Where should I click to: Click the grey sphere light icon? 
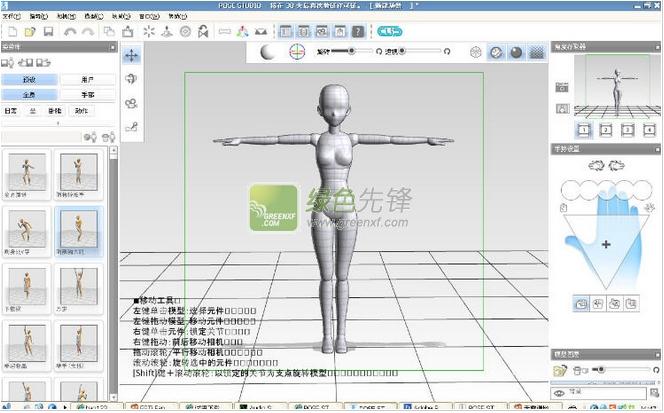tap(267, 52)
